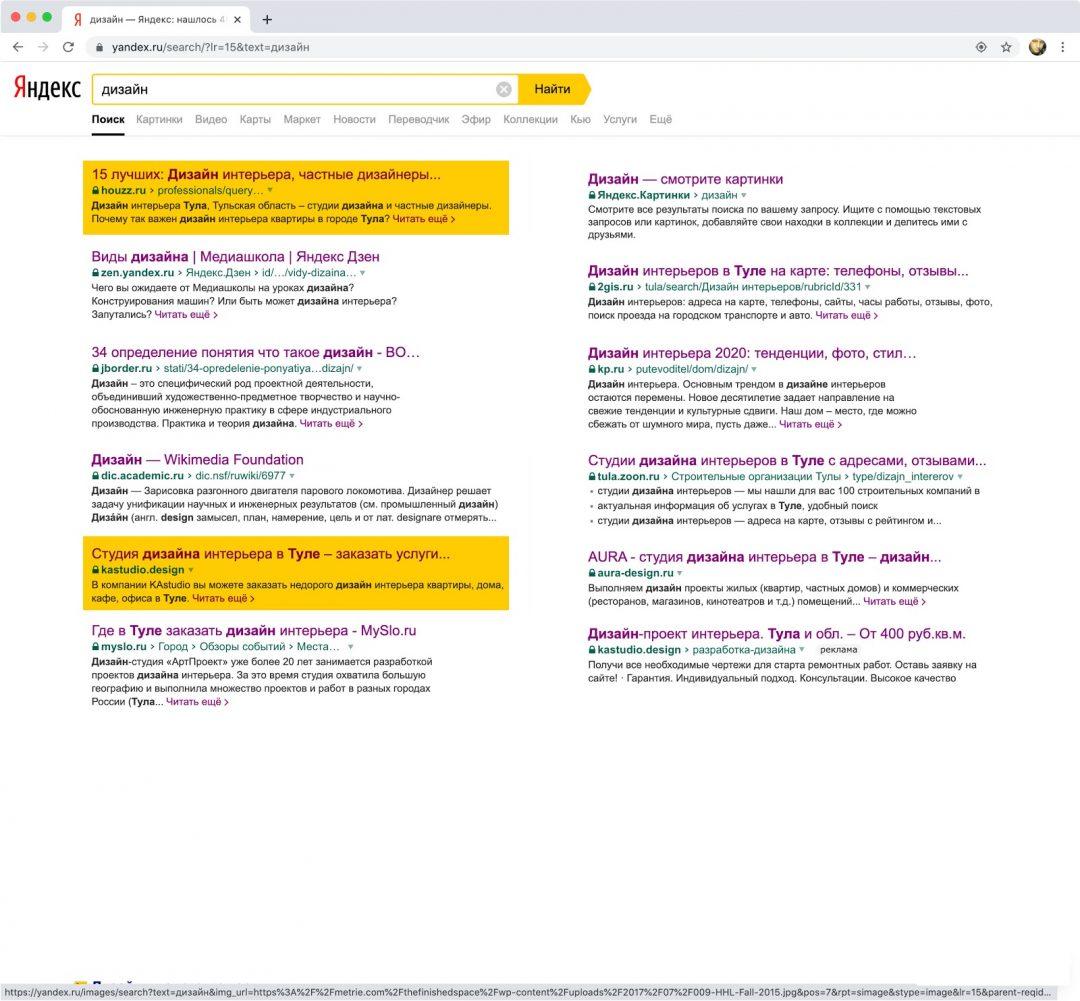The image size is (1080, 1001).
Task: Go back with browser back arrow
Action: [x=18, y=47]
